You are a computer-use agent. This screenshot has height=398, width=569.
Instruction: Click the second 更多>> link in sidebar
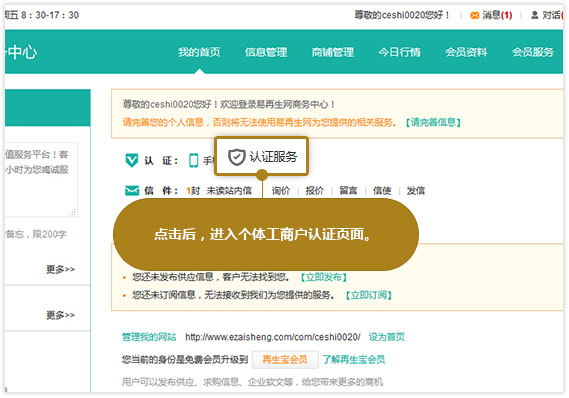[60, 315]
